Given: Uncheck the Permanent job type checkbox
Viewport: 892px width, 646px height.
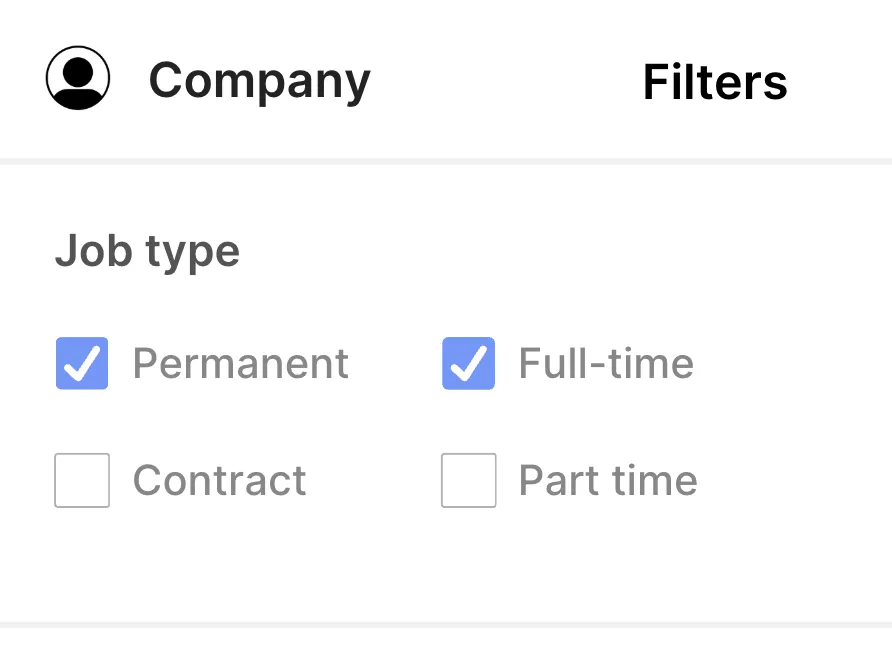Looking at the screenshot, I should coord(82,364).
